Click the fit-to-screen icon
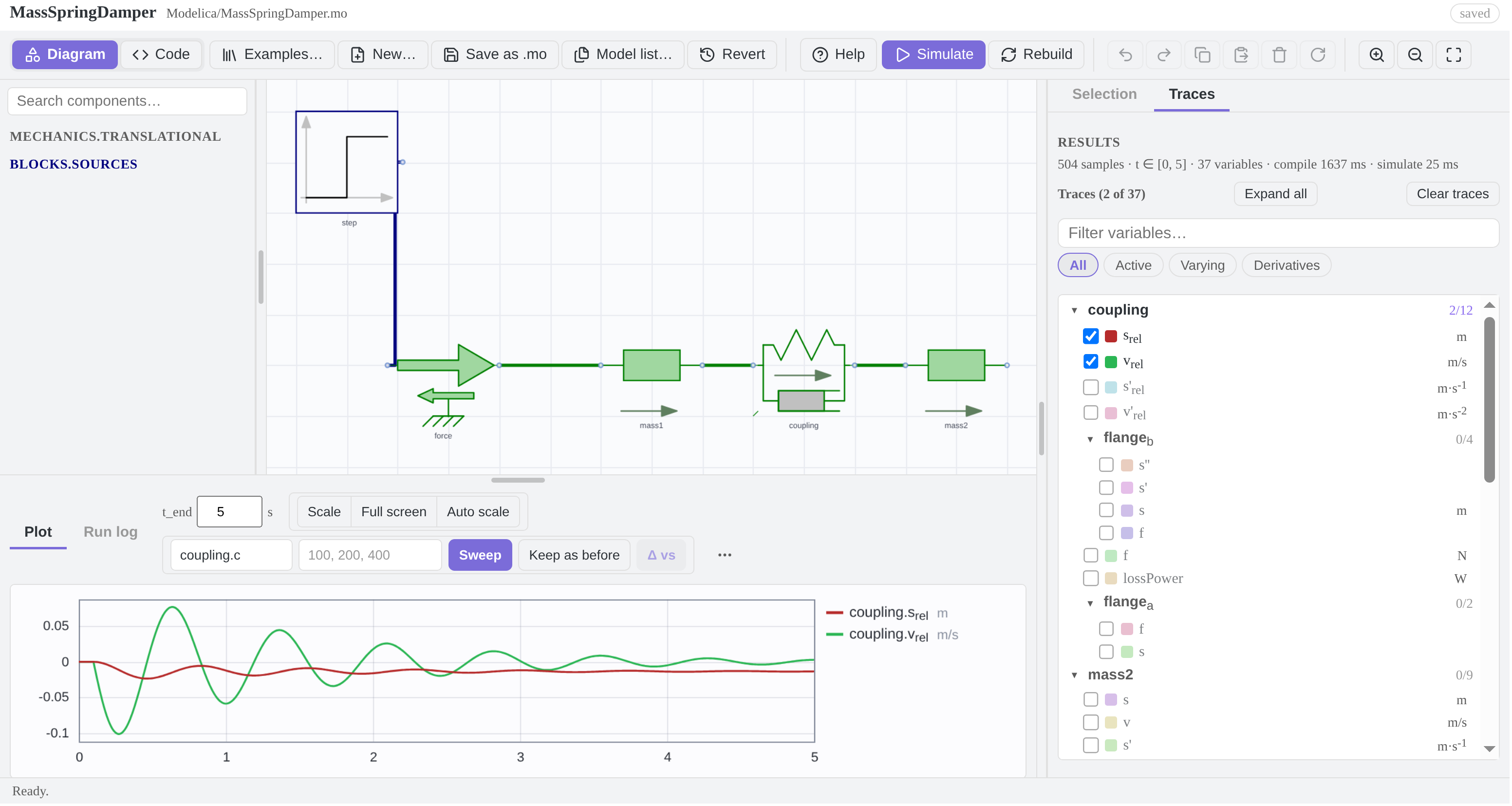Screen dimensions: 1512x806 (1453, 55)
